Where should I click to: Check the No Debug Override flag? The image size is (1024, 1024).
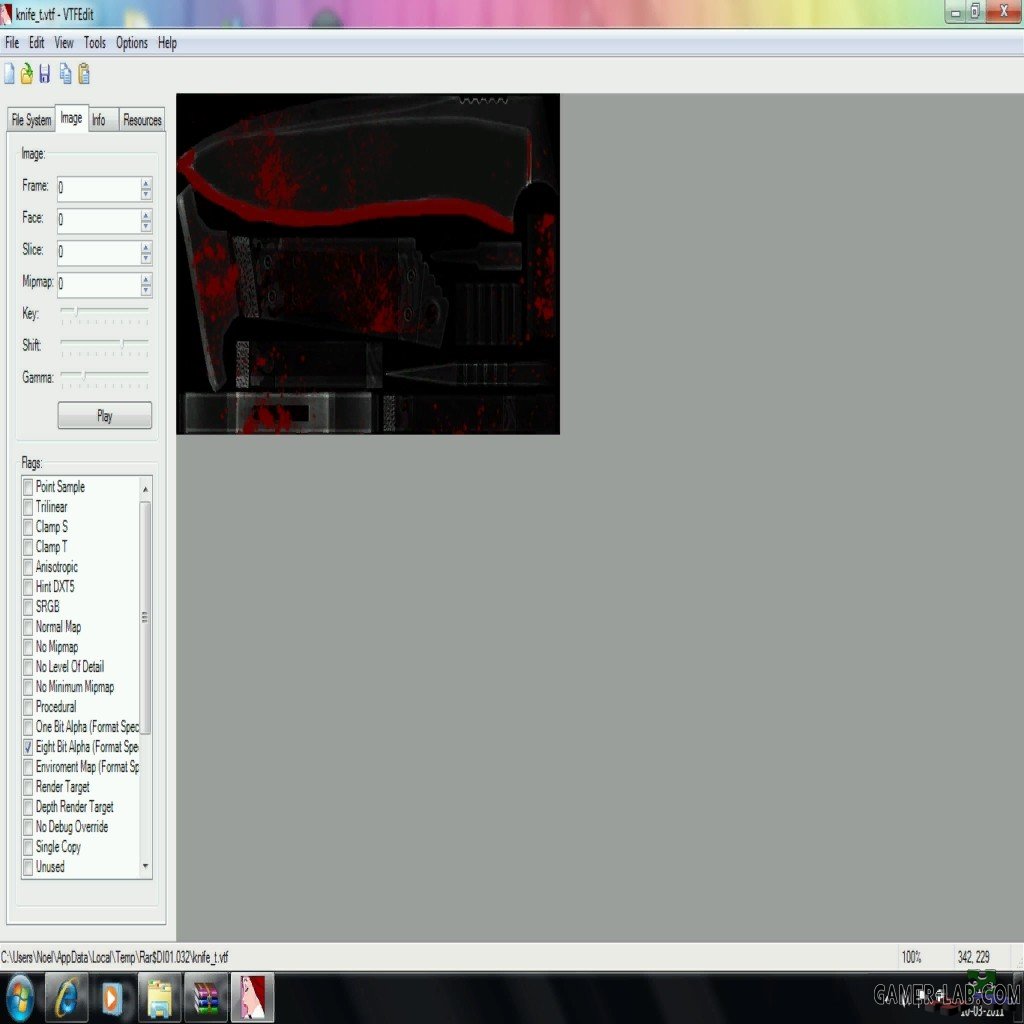28,827
